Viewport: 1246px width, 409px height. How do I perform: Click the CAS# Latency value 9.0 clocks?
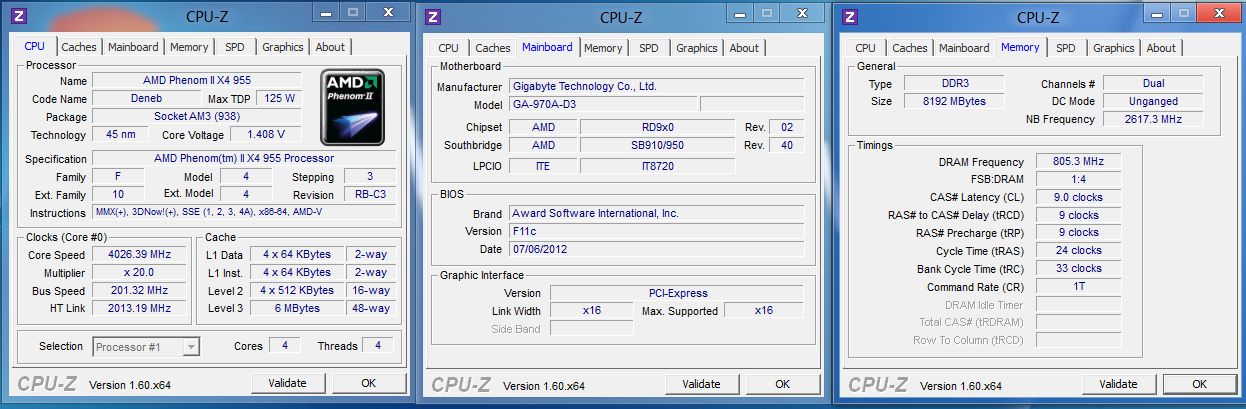click(x=1078, y=197)
